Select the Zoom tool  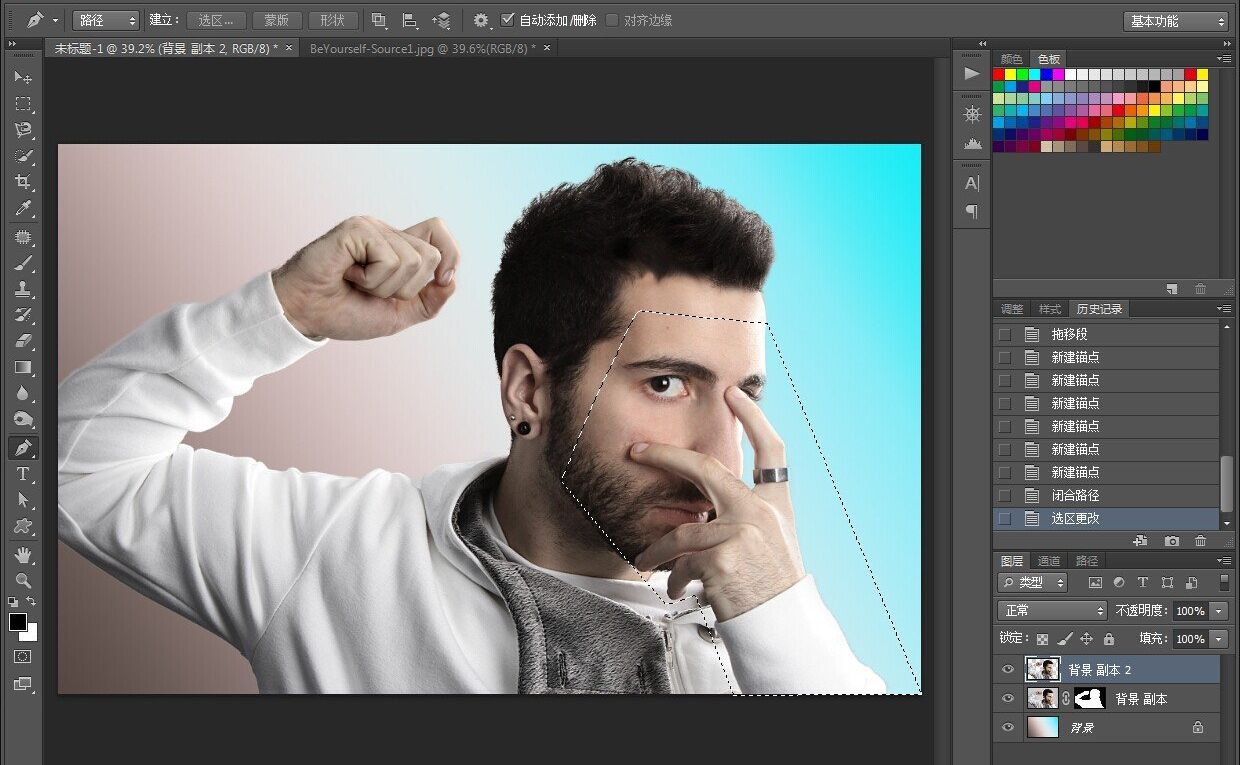coord(23,581)
